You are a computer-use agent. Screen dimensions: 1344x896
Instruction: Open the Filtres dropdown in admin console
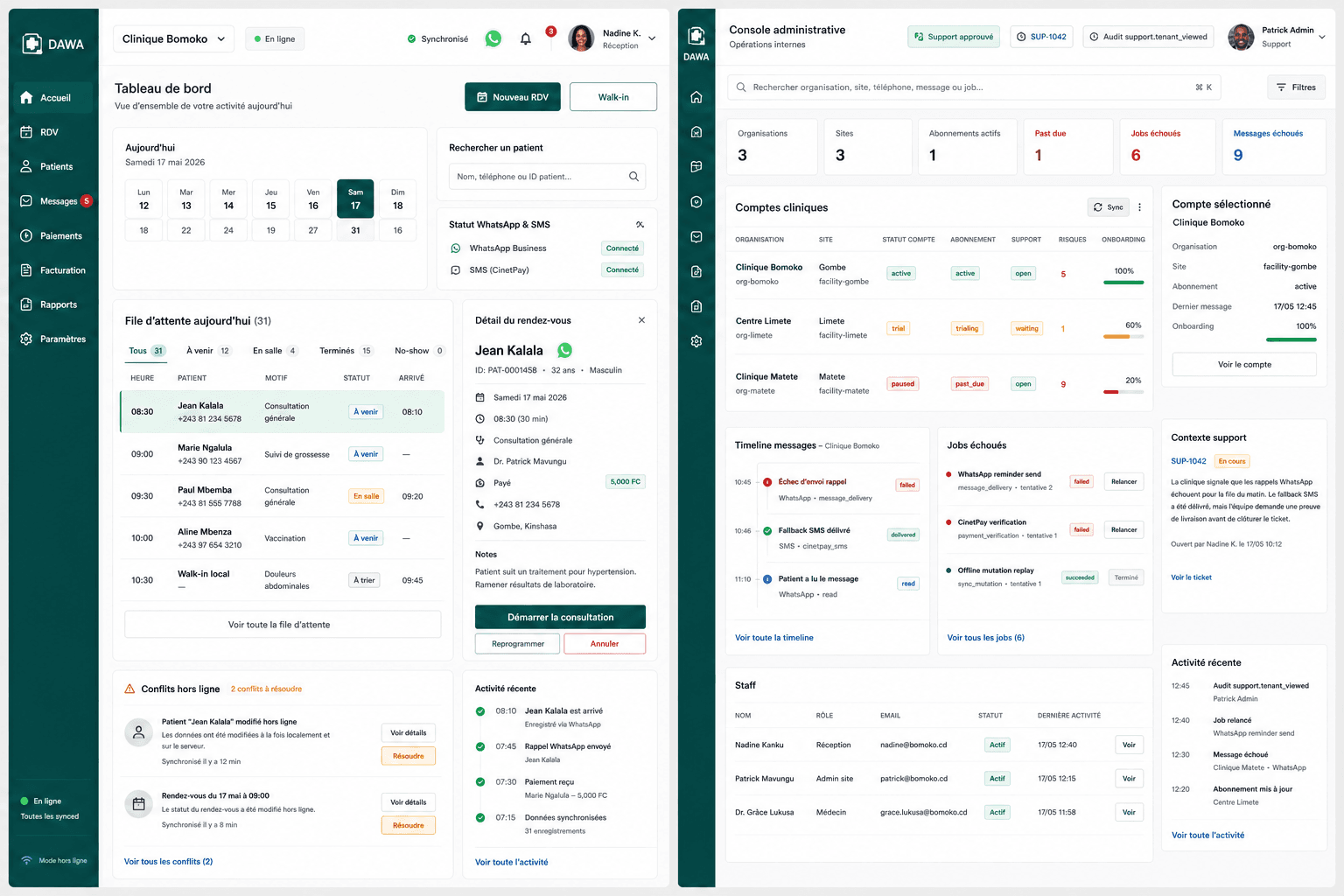click(x=1296, y=87)
